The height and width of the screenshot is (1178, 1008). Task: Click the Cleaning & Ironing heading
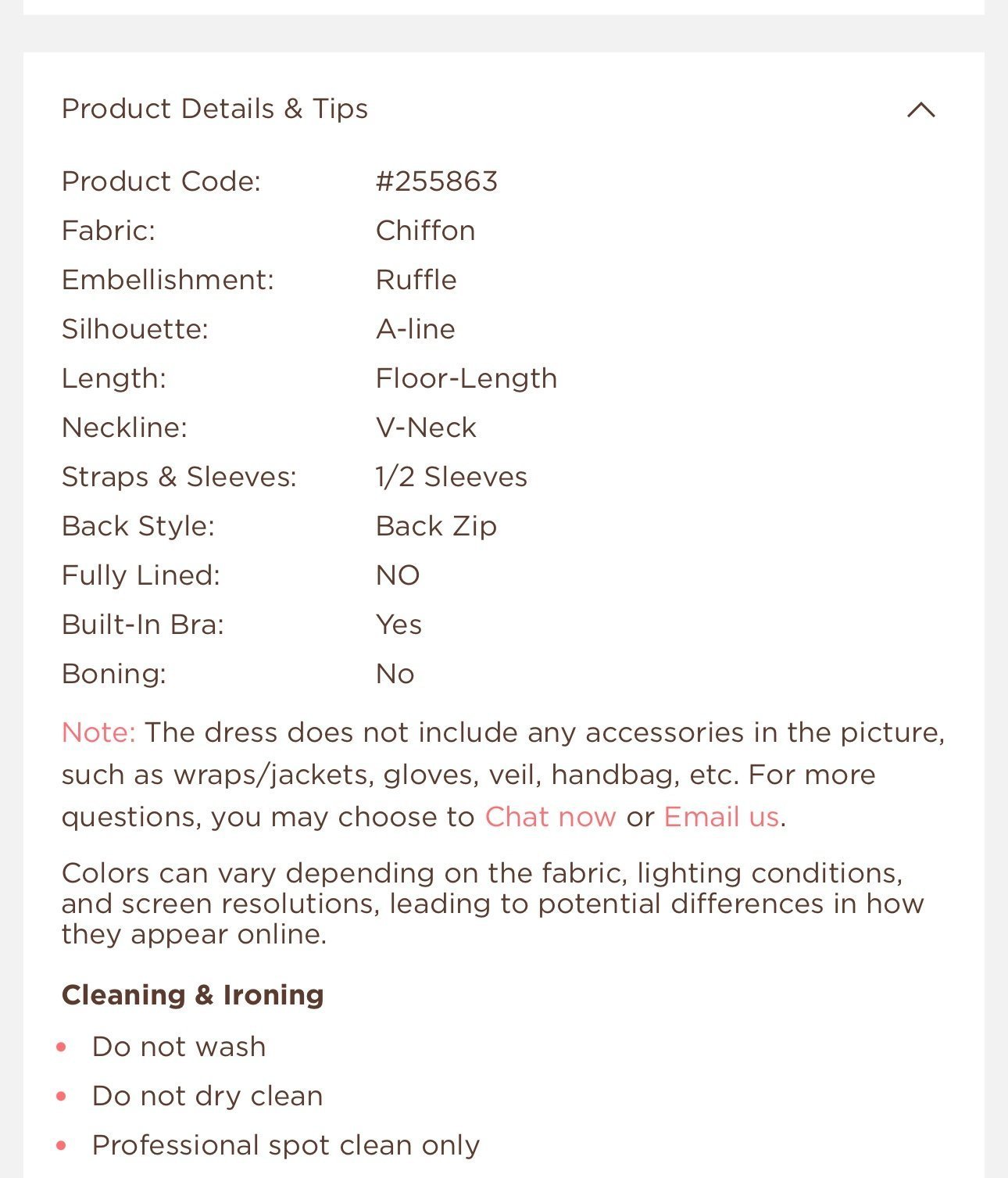click(x=193, y=995)
